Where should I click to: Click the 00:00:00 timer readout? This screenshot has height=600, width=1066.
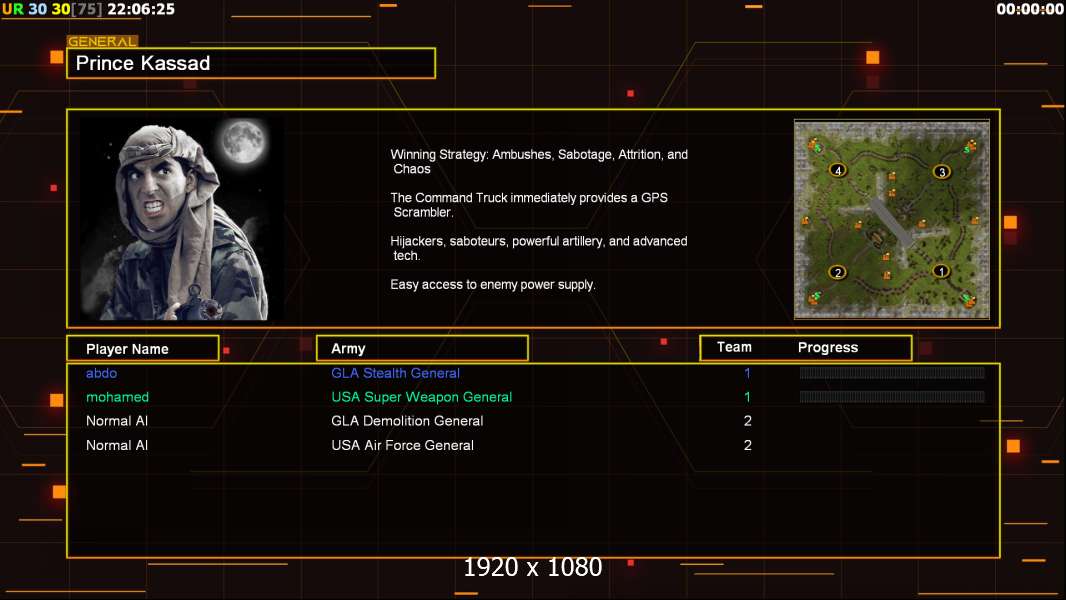1030,10
